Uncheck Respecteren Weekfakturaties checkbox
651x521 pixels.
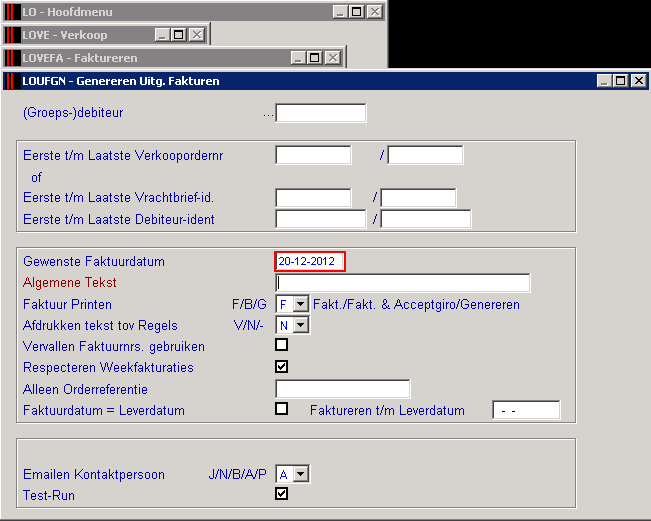point(281,366)
